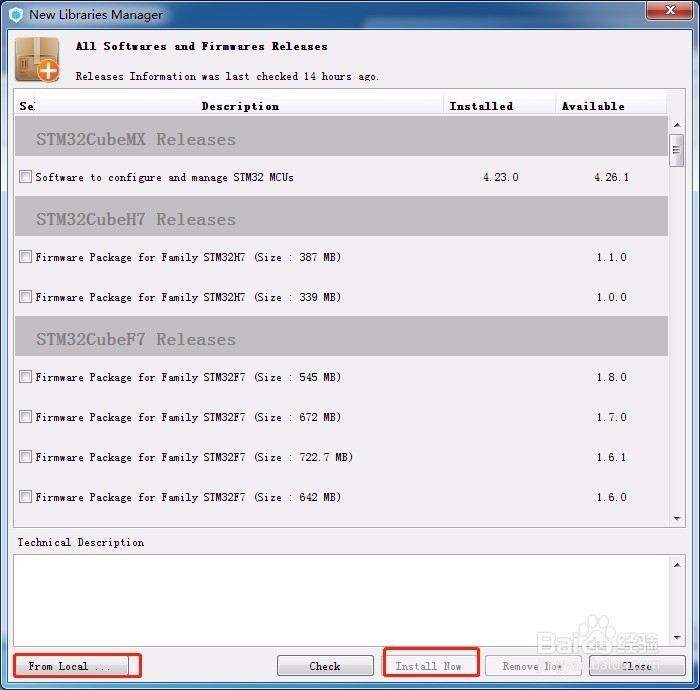Check the STM32H7 387 MB package checkbox
This screenshot has height=690, width=700.
(x=25, y=257)
